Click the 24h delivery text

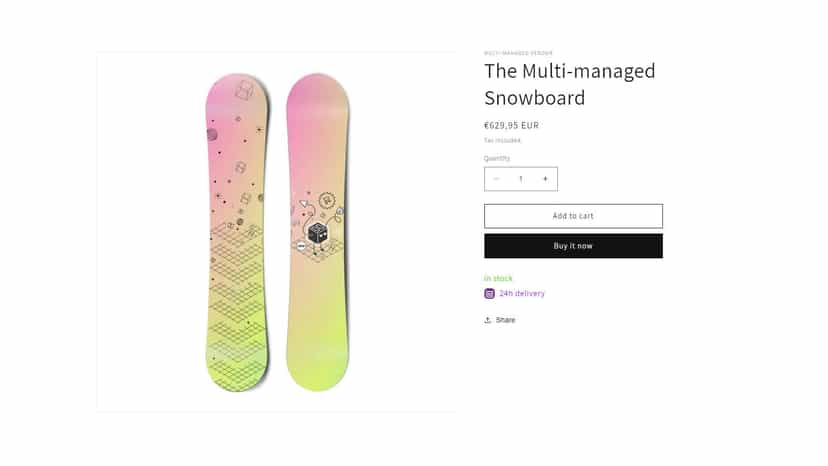coord(522,293)
